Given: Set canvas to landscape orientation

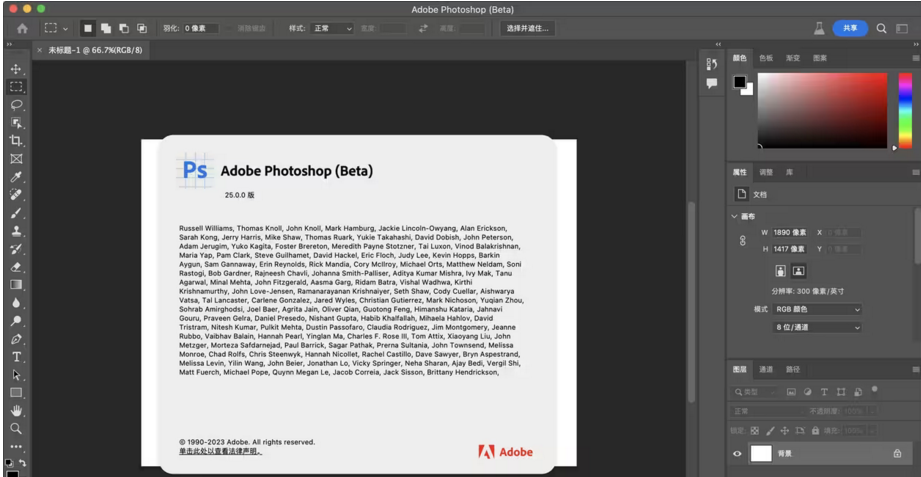Looking at the screenshot, I should (798, 271).
